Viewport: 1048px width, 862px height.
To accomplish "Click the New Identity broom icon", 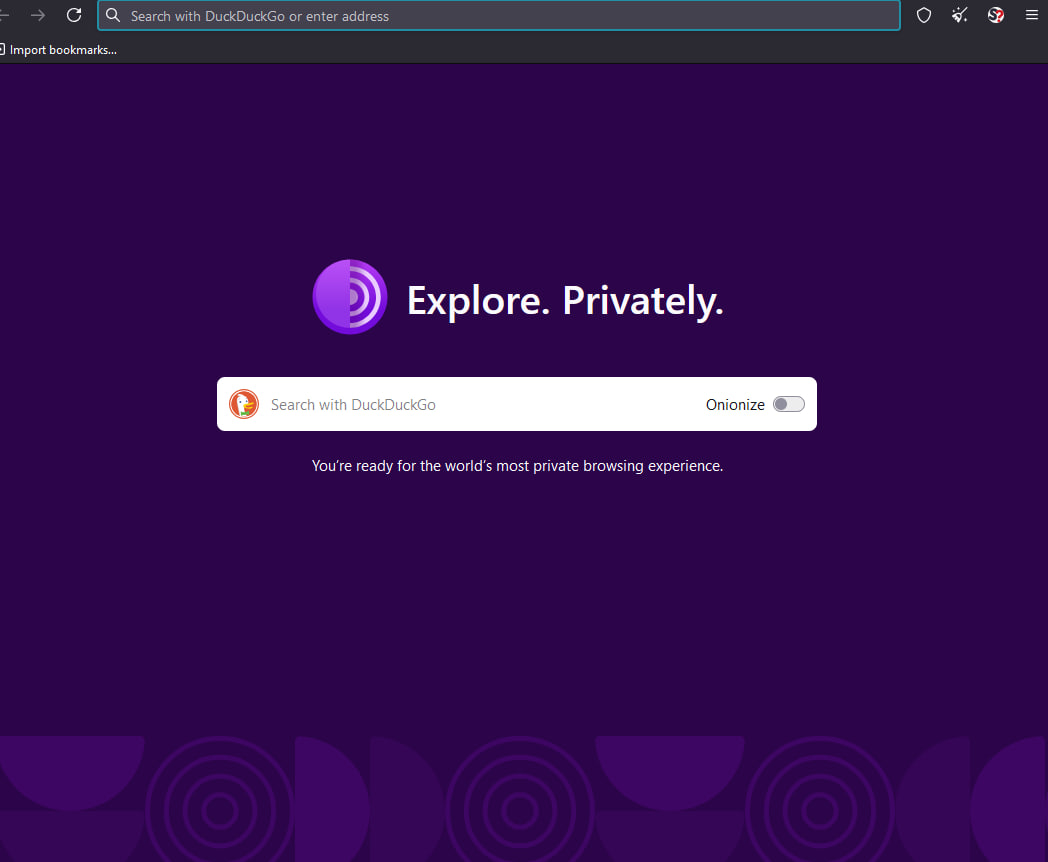I will click(x=960, y=15).
